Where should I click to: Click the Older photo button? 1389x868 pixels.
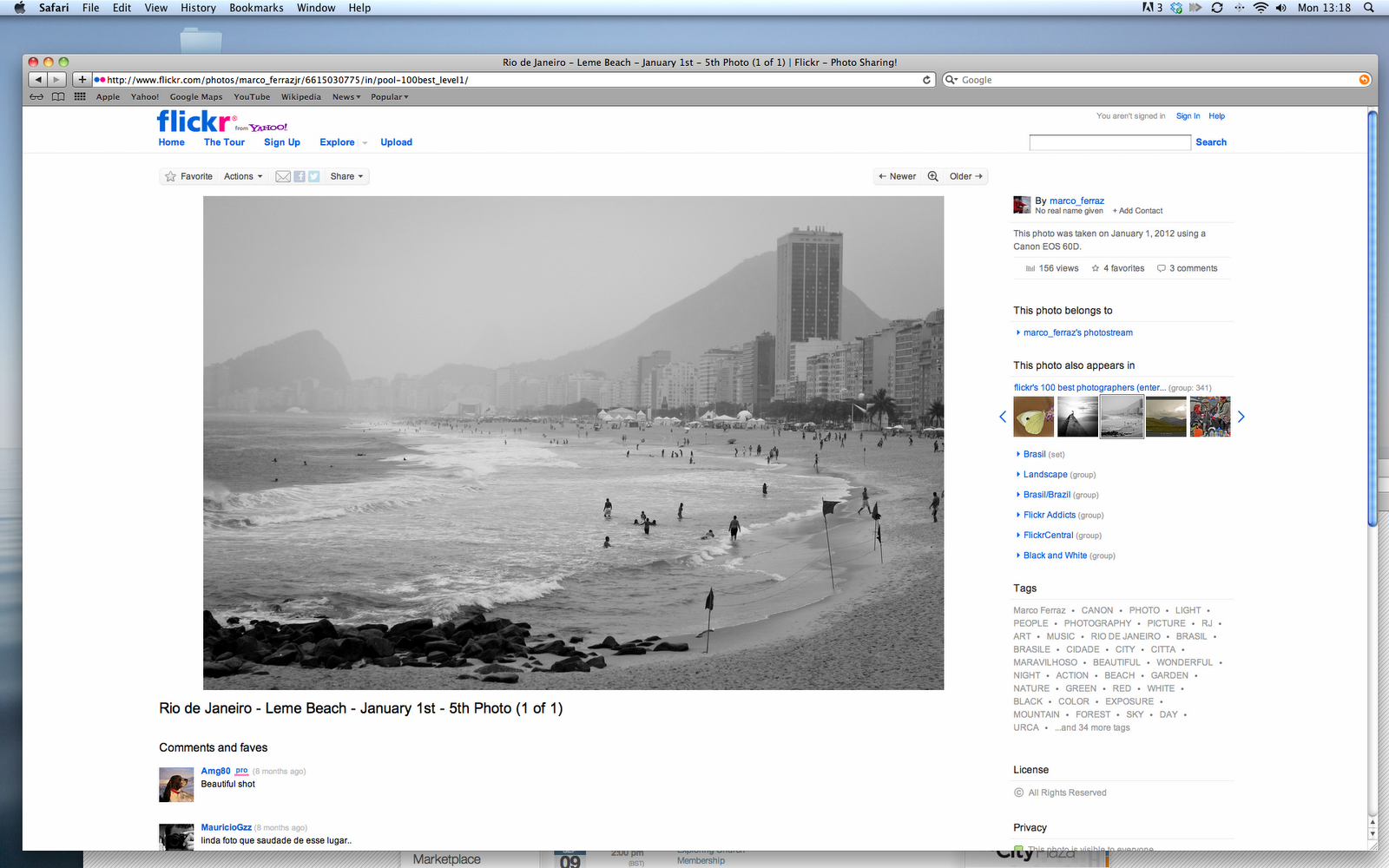click(x=966, y=176)
